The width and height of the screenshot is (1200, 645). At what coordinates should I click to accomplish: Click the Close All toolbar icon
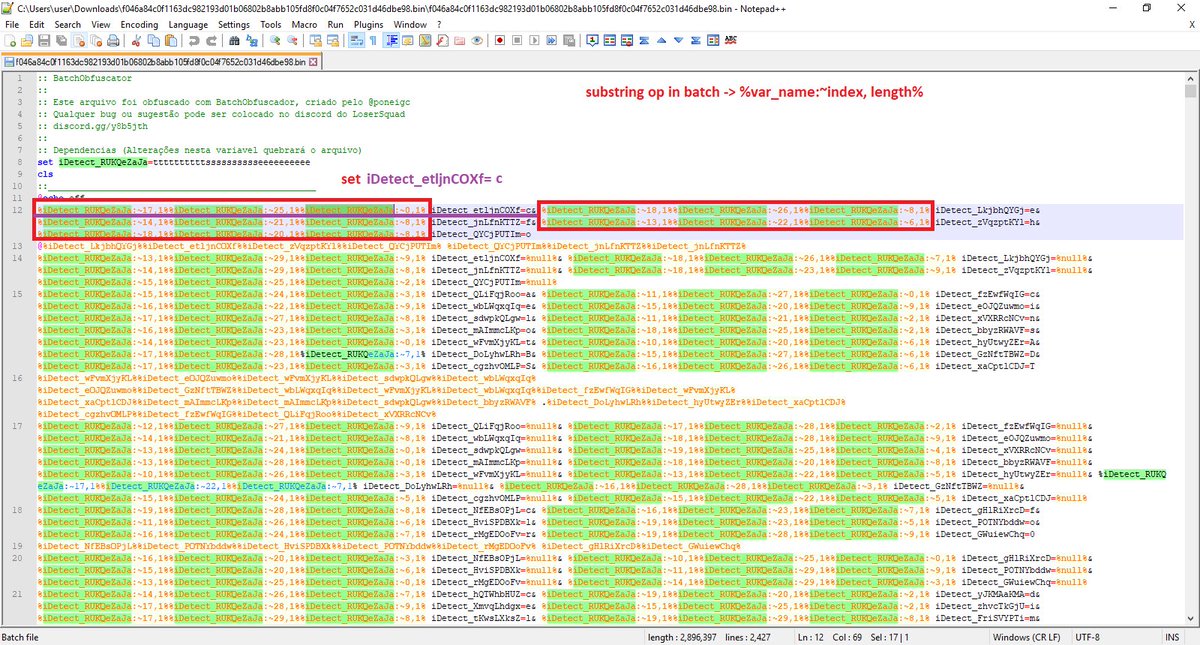96,41
